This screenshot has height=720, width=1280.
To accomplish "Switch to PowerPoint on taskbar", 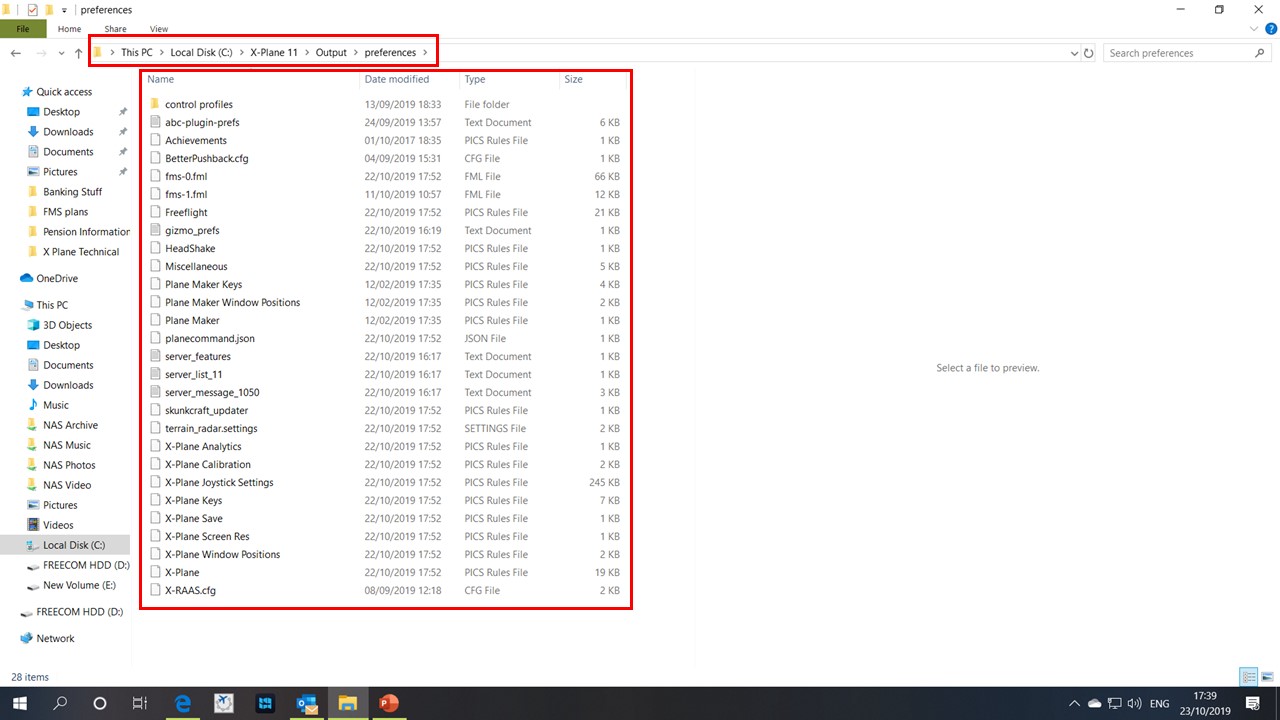I will 388,703.
